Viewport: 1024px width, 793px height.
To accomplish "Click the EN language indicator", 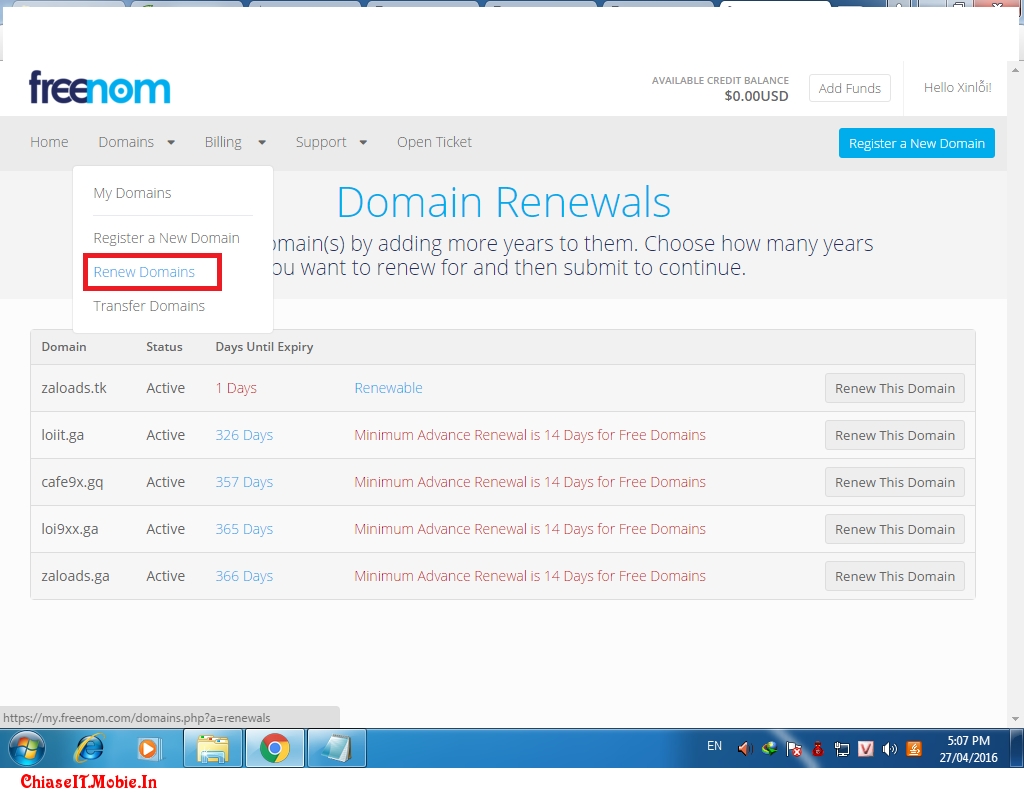I will click(714, 746).
